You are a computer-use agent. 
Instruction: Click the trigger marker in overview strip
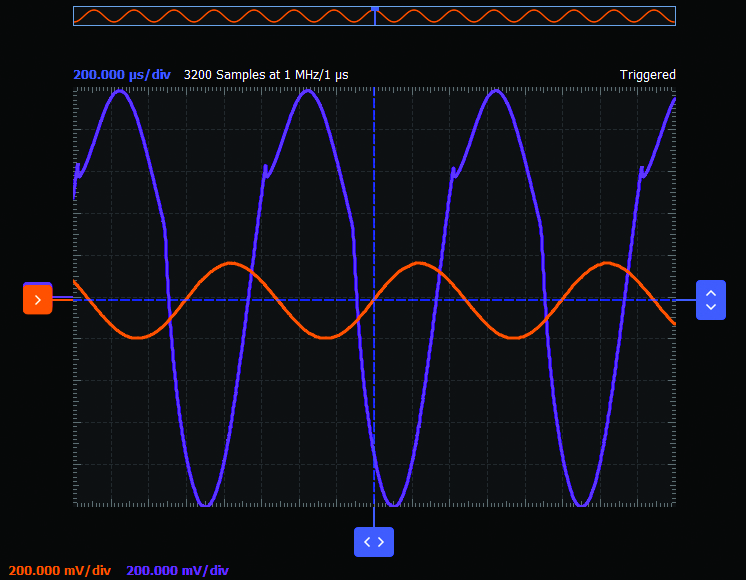point(375,9)
